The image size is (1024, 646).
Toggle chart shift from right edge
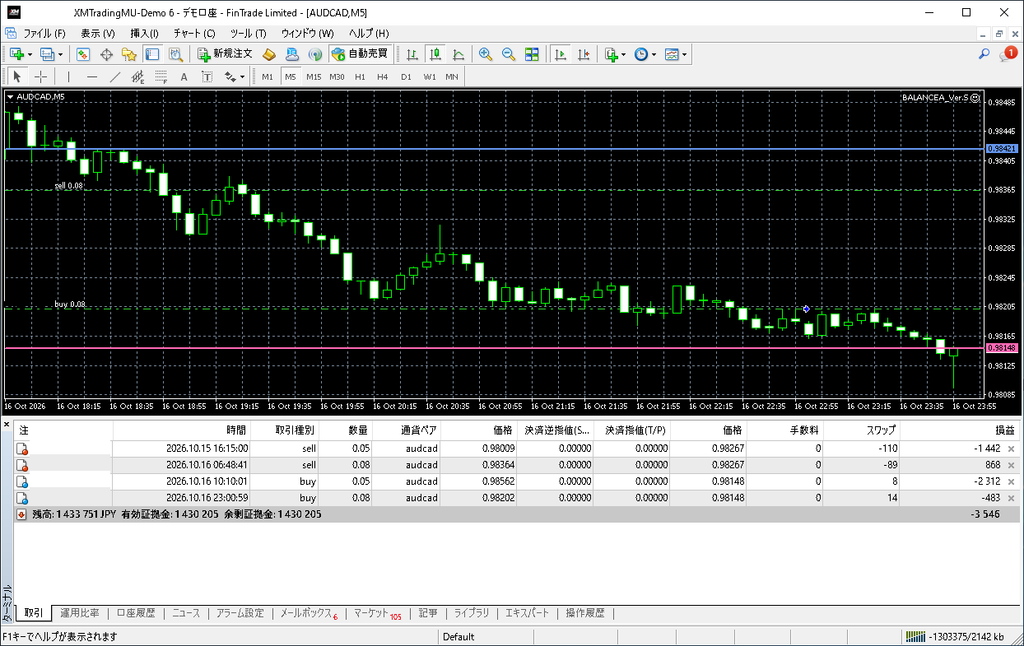pos(584,55)
